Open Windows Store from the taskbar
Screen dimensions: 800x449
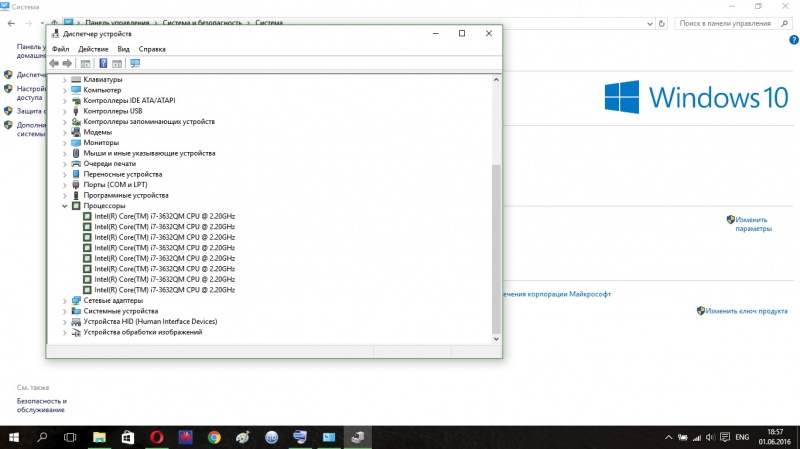click(x=128, y=437)
